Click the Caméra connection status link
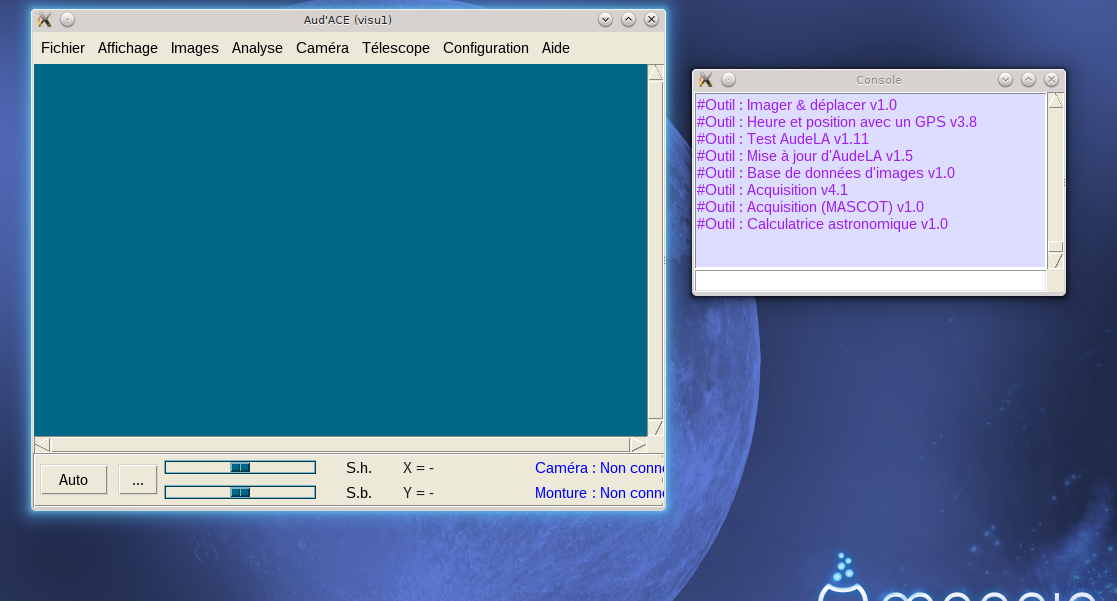 pos(599,468)
